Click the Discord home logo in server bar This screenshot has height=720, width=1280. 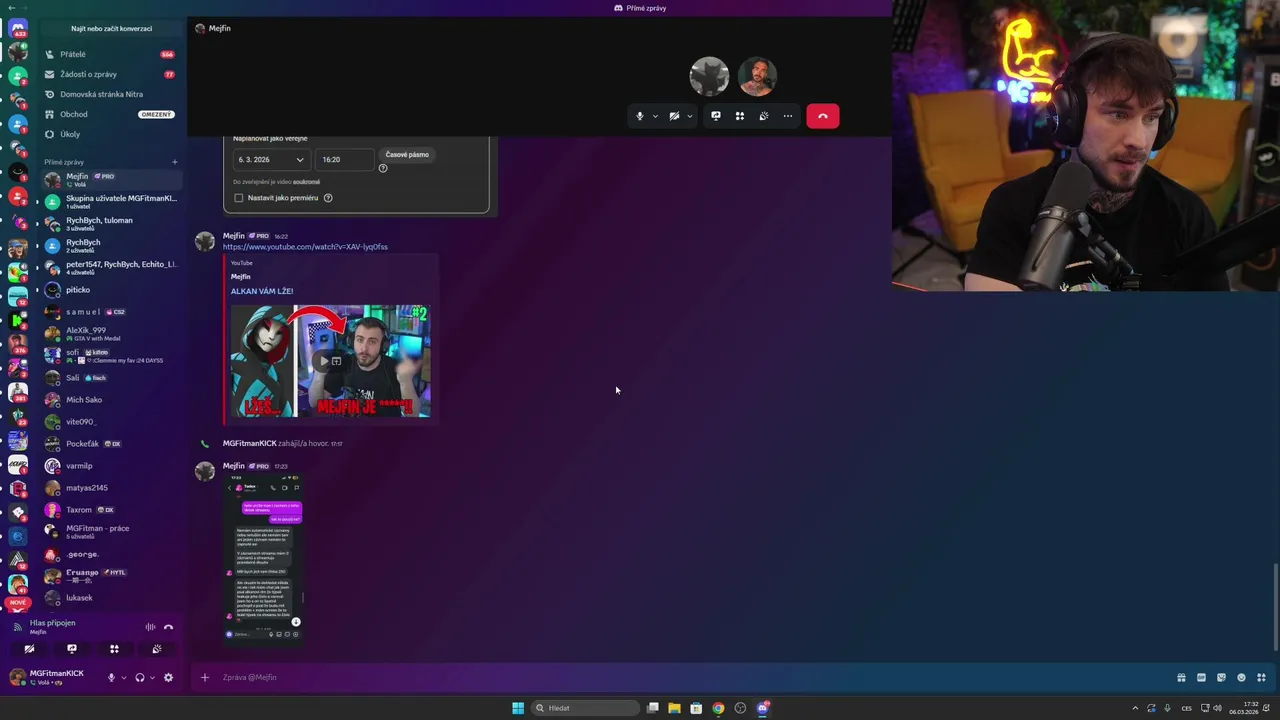(x=18, y=28)
